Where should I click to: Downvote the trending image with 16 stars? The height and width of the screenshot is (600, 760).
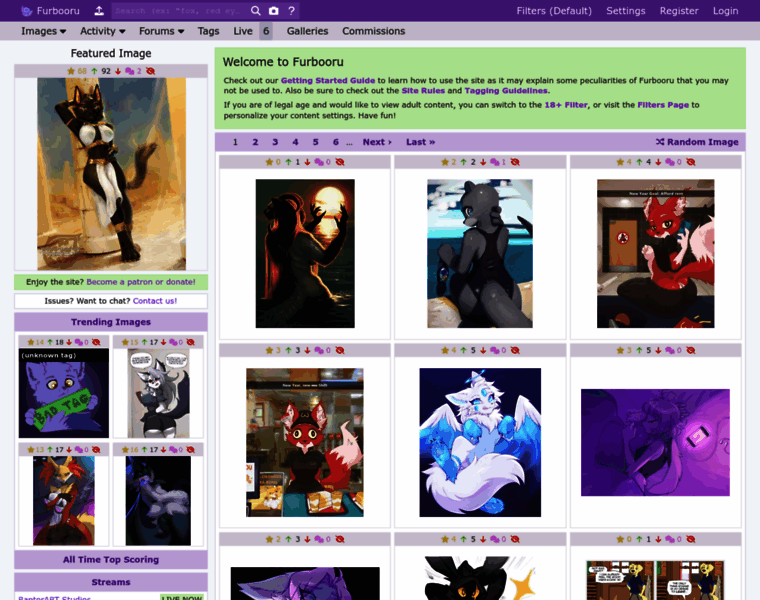pyautogui.click(x=163, y=450)
